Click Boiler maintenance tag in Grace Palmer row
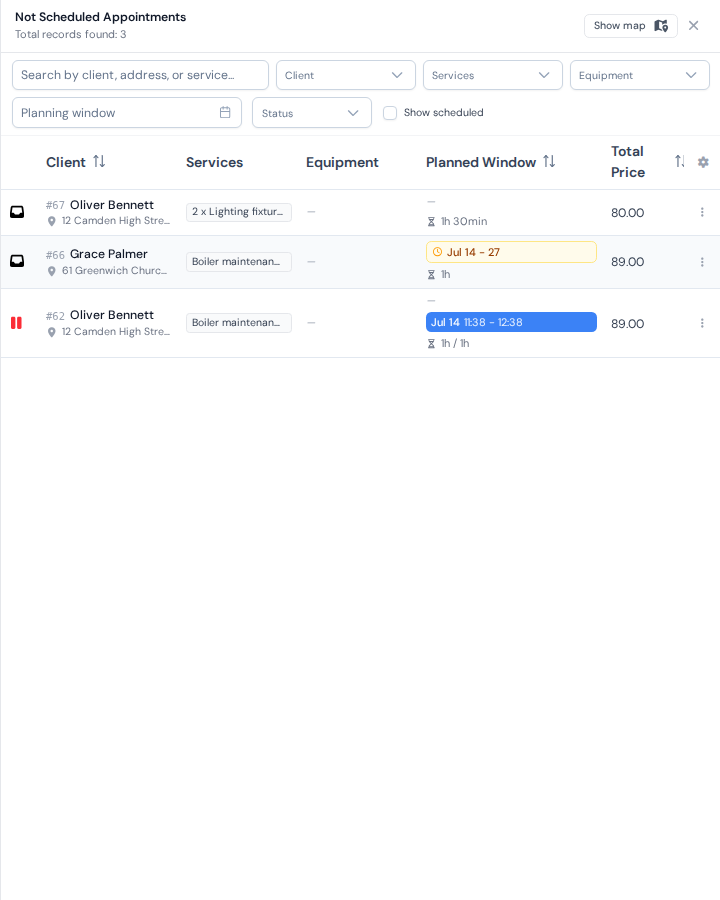720x900 pixels. pyautogui.click(x=239, y=262)
